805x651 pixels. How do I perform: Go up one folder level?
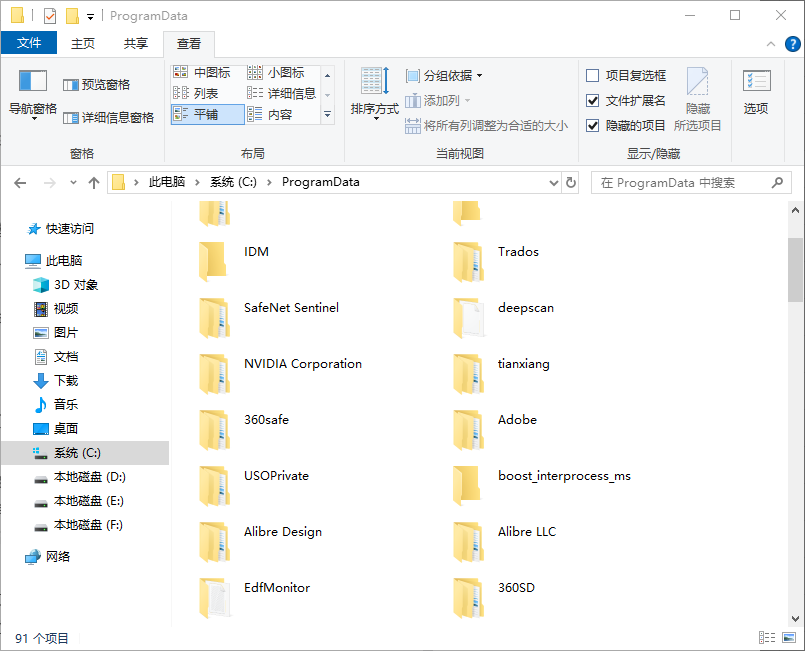point(93,183)
